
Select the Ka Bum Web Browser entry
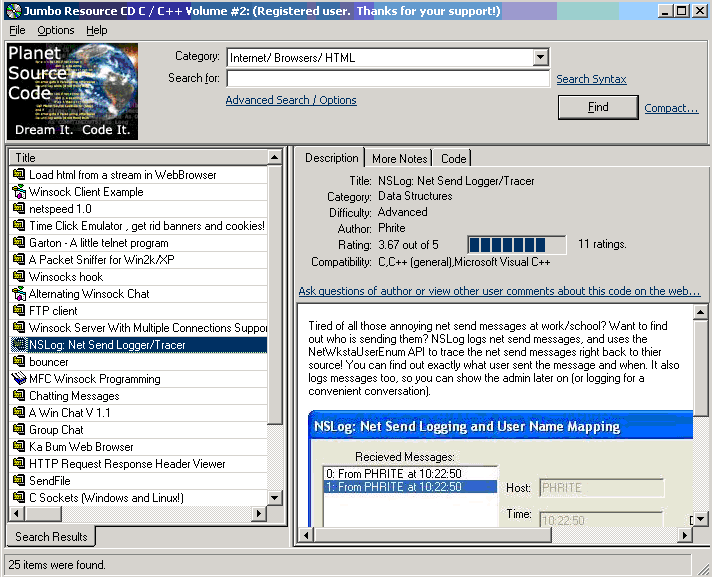pyautogui.click(x=138, y=446)
